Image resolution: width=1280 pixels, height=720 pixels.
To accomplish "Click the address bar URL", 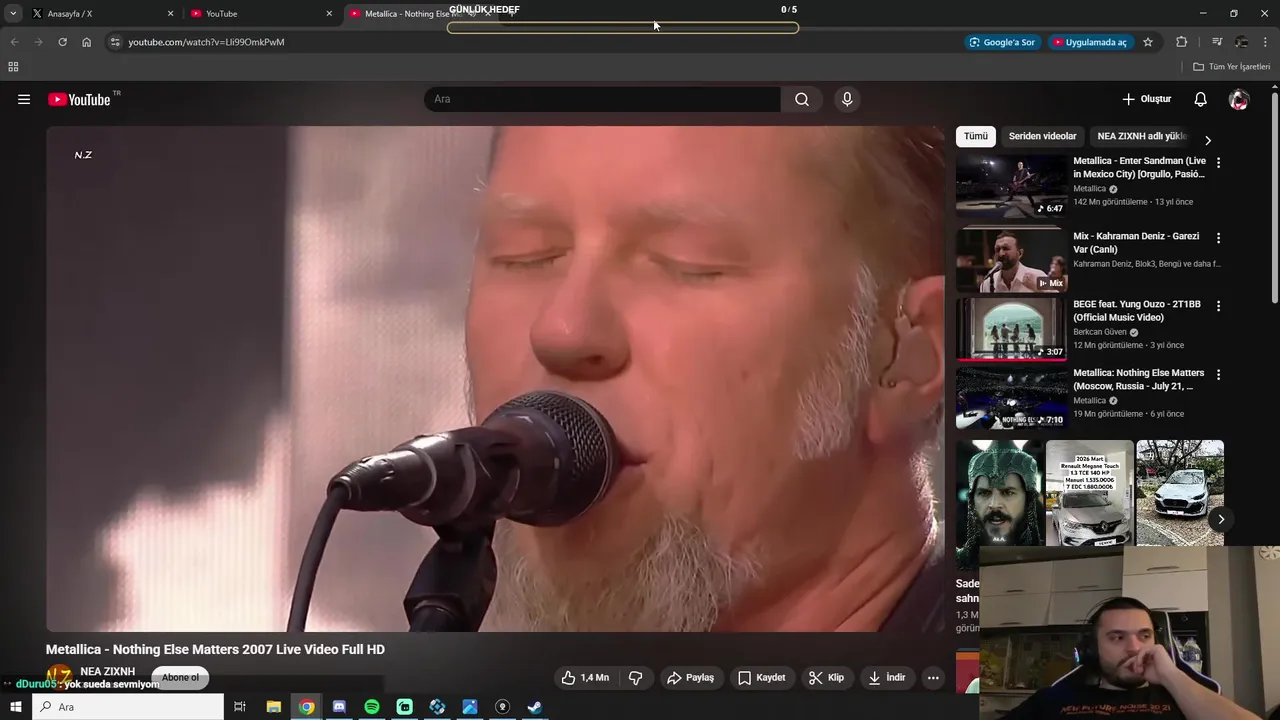I will click(206, 42).
